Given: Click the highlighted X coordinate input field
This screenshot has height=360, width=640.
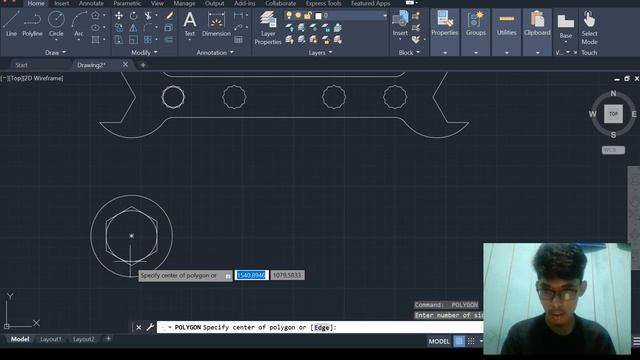Looking at the screenshot, I should [251, 275].
